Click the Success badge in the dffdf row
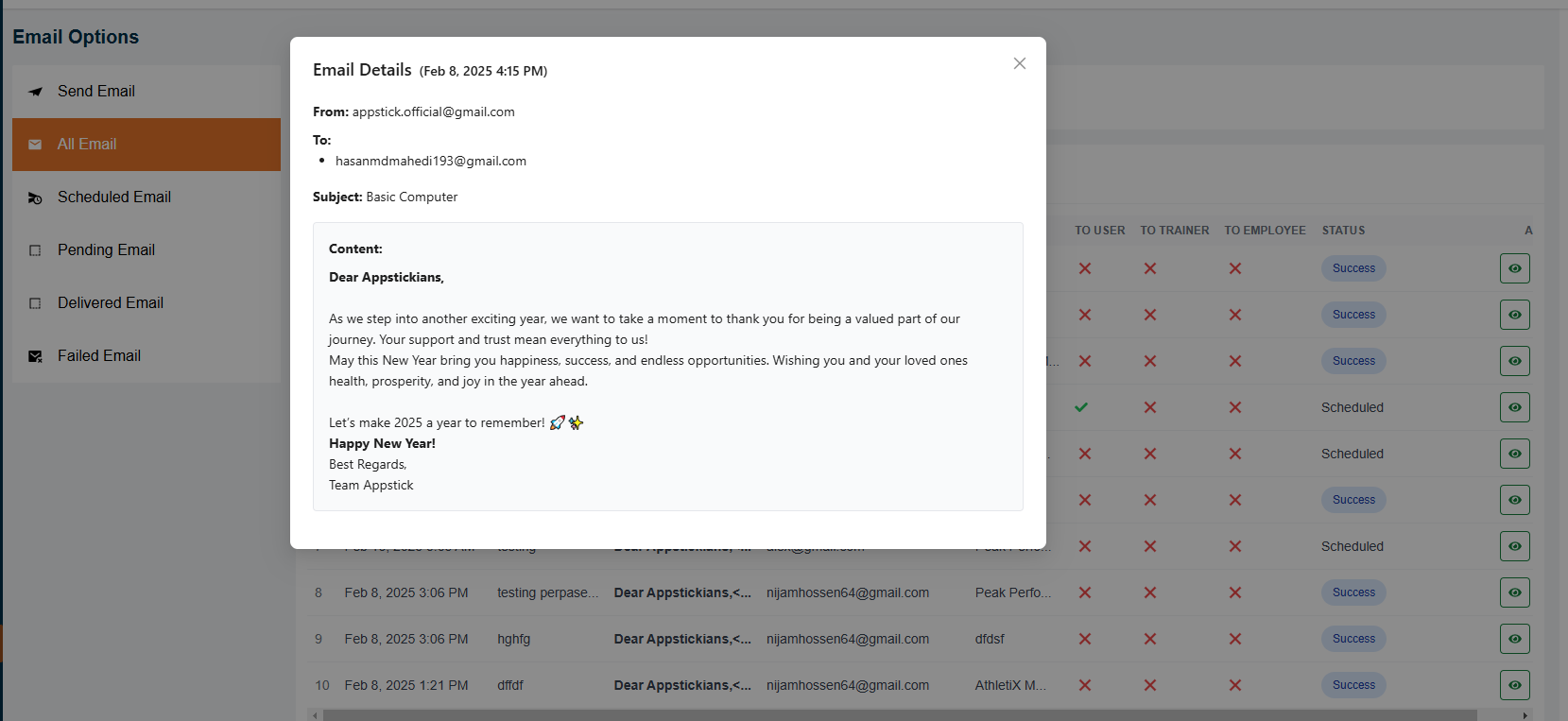Viewport: 1568px width, 721px height. point(1353,685)
